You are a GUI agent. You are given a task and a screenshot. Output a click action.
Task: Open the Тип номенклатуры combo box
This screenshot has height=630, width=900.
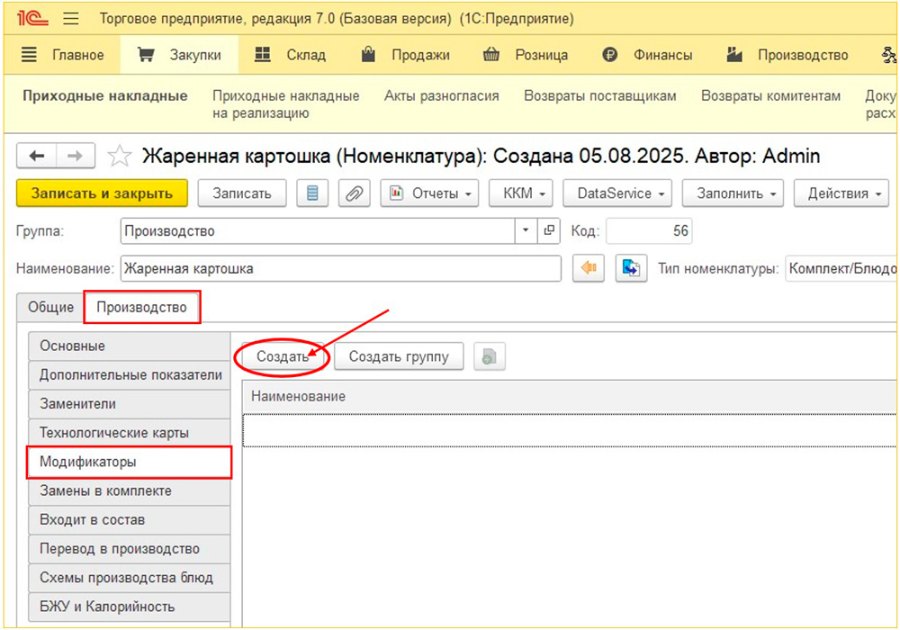coord(841,268)
